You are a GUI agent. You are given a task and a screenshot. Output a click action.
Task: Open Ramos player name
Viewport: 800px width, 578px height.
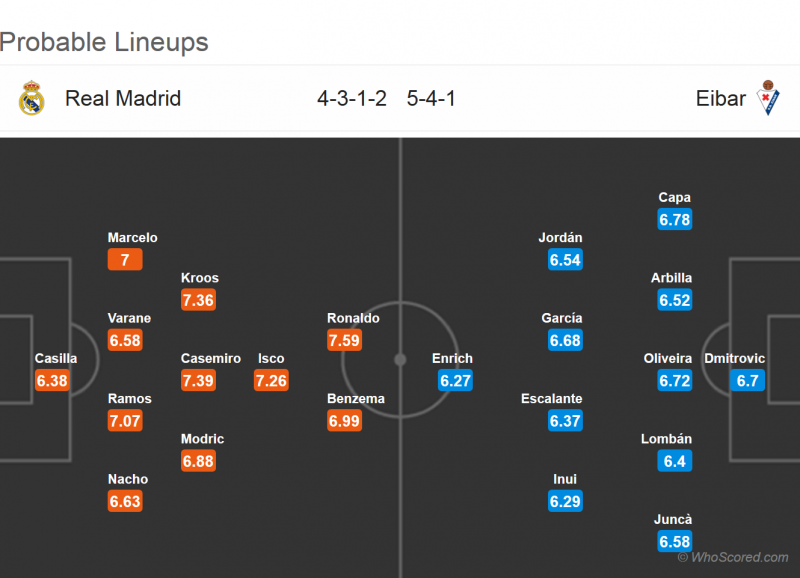pos(130,398)
